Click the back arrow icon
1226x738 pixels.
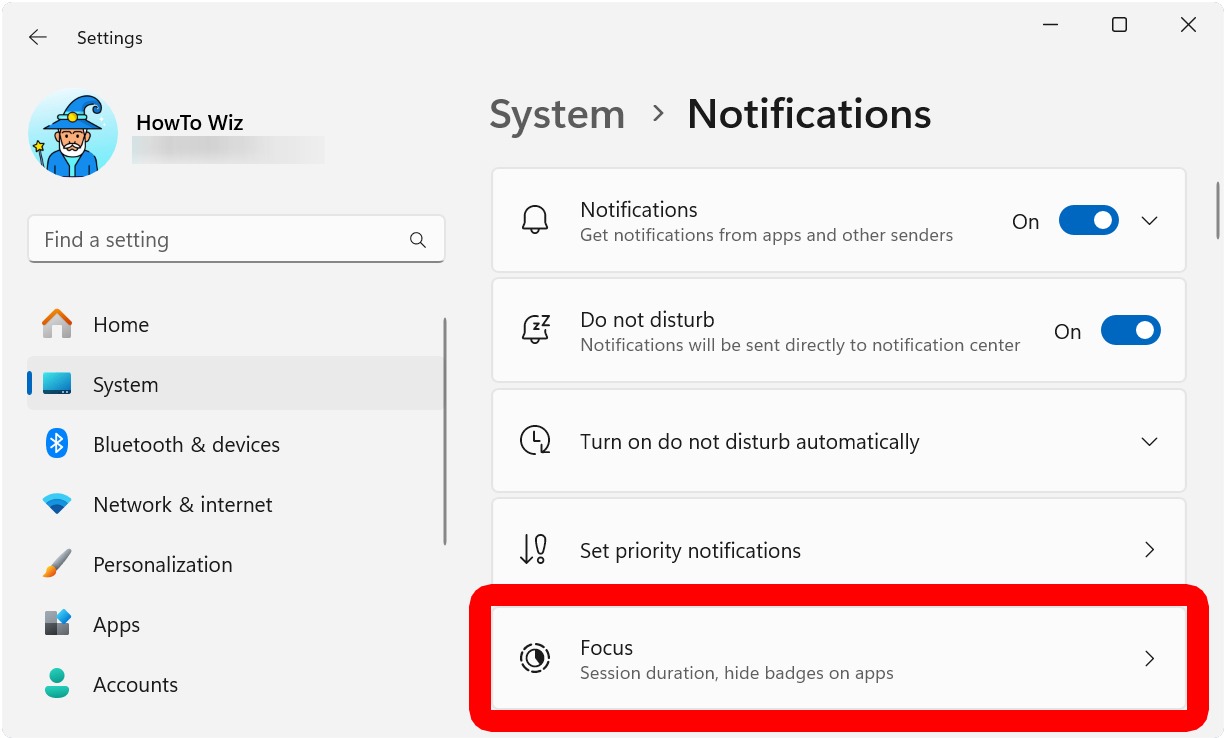click(38, 38)
